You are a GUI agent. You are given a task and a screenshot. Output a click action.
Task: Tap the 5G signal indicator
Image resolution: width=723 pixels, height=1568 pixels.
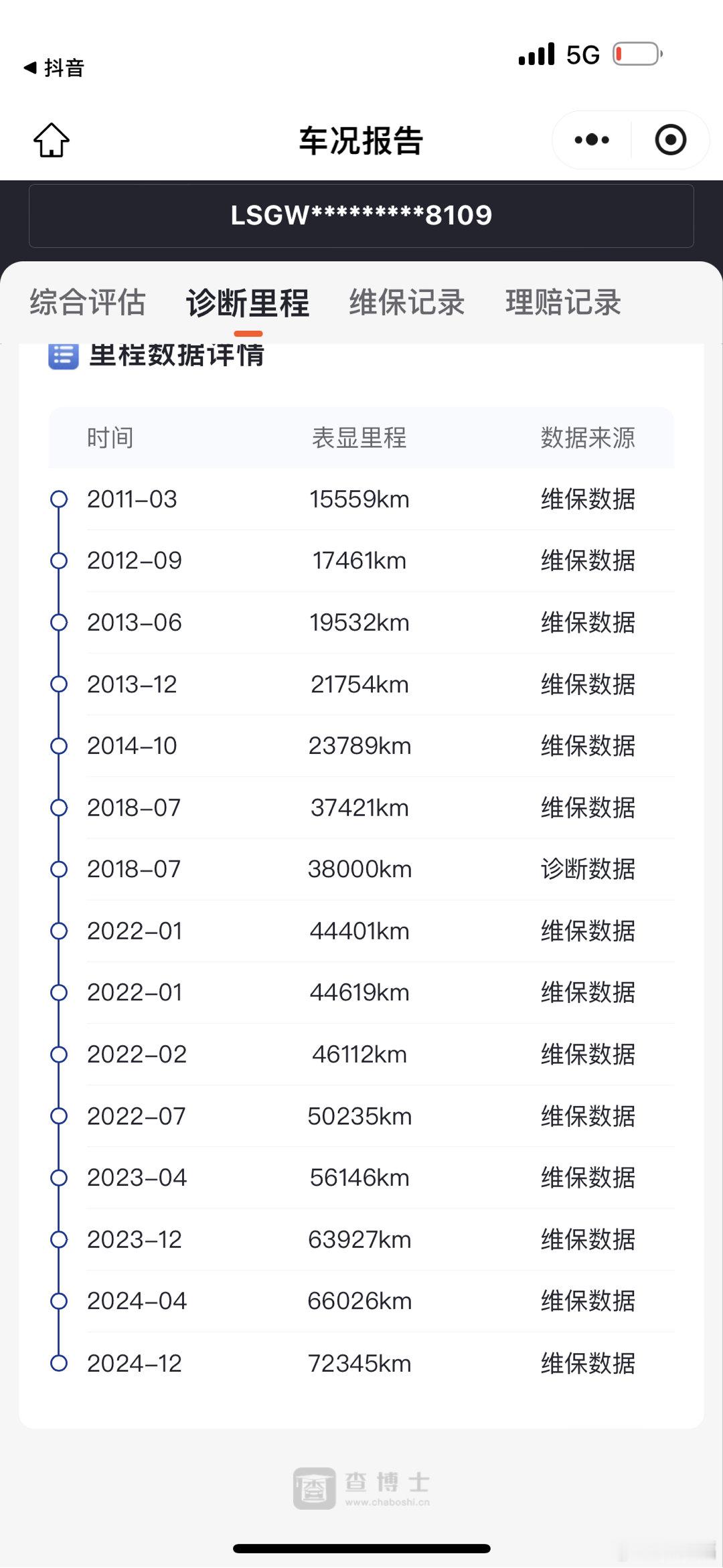[582, 55]
